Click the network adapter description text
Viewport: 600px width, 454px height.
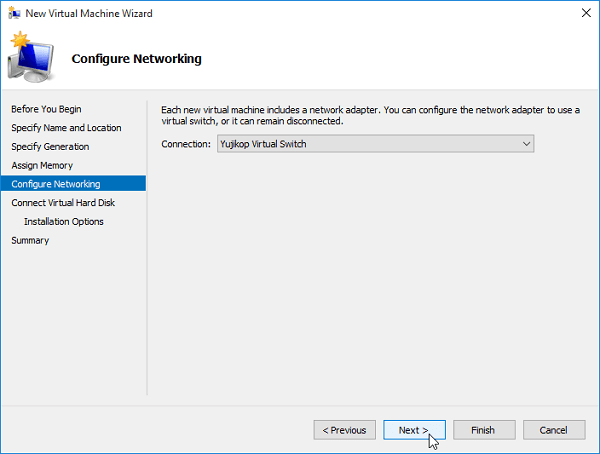370,116
